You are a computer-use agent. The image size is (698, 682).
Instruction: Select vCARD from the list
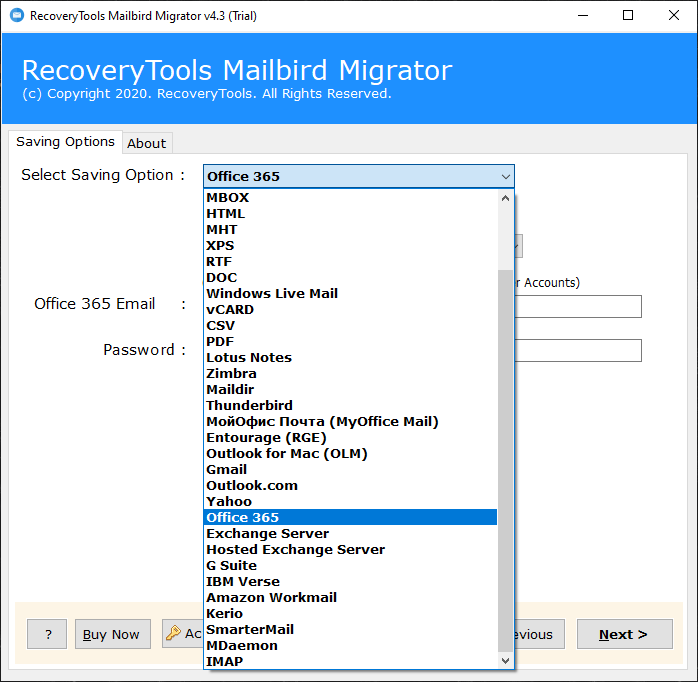pyautogui.click(x=350, y=310)
